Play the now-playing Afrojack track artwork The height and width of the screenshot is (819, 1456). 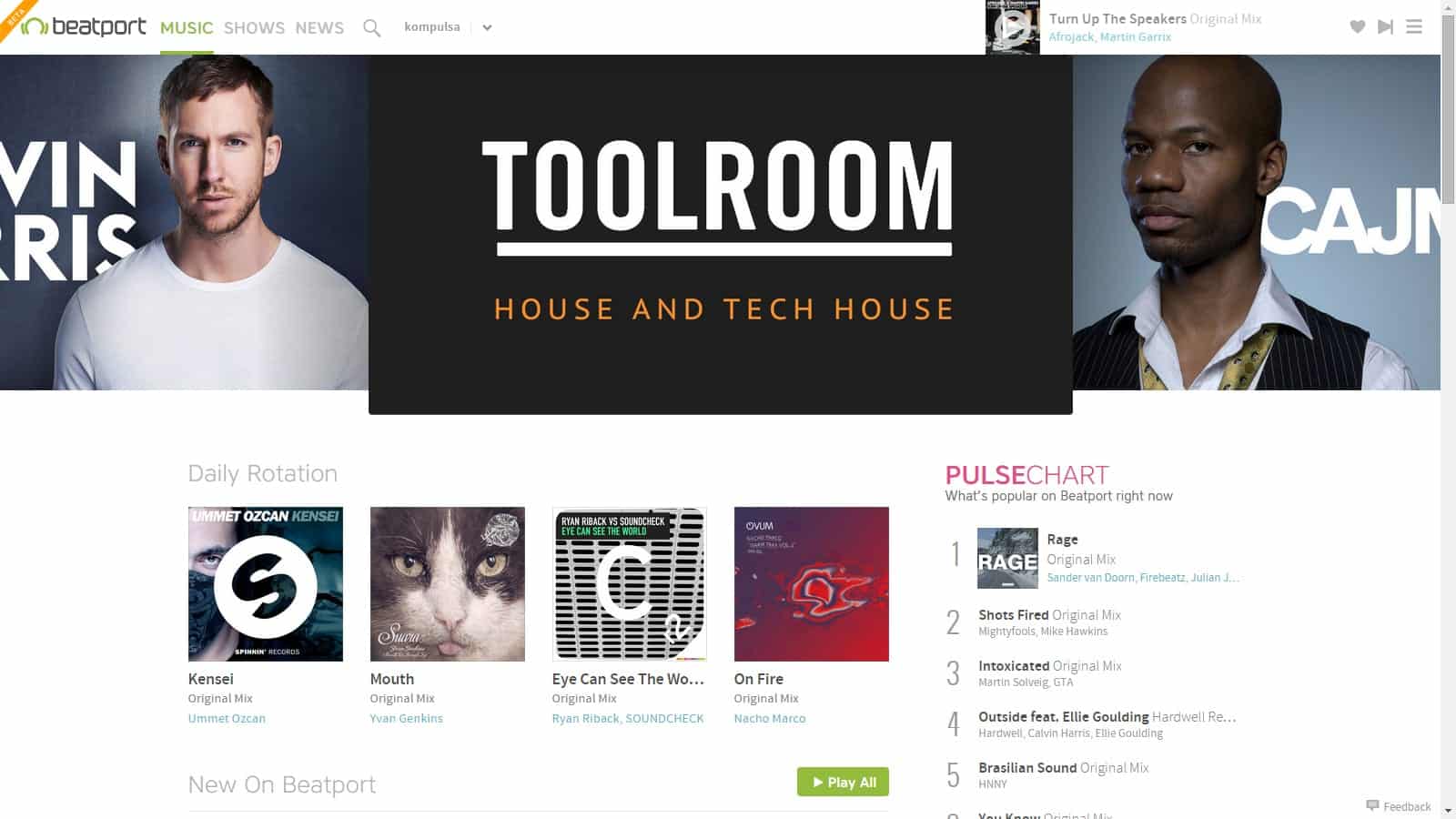[1012, 27]
